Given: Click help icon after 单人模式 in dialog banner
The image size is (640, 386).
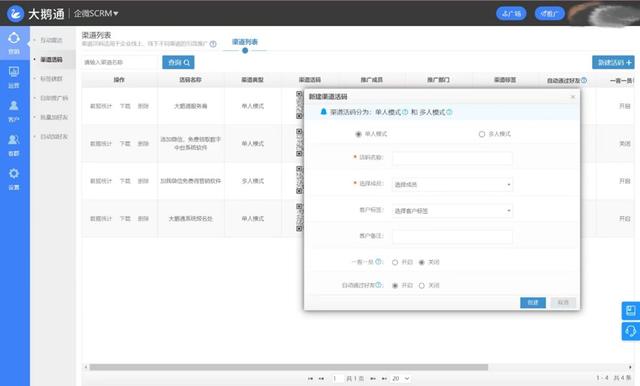Looking at the screenshot, I should [x=405, y=112].
